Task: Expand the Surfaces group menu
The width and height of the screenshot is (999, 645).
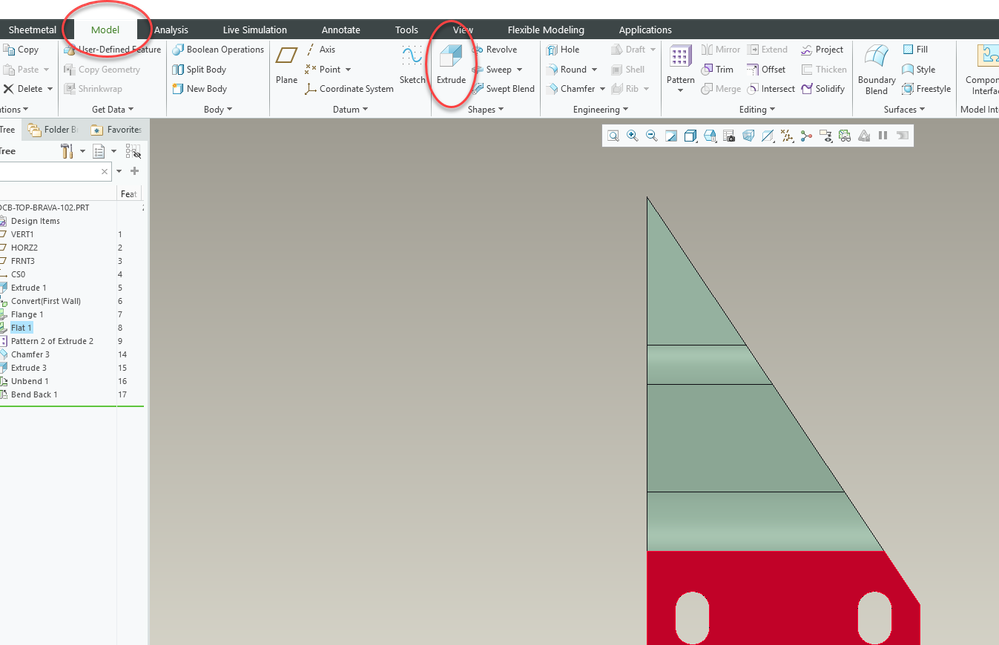Action: pyautogui.click(x=904, y=110)
